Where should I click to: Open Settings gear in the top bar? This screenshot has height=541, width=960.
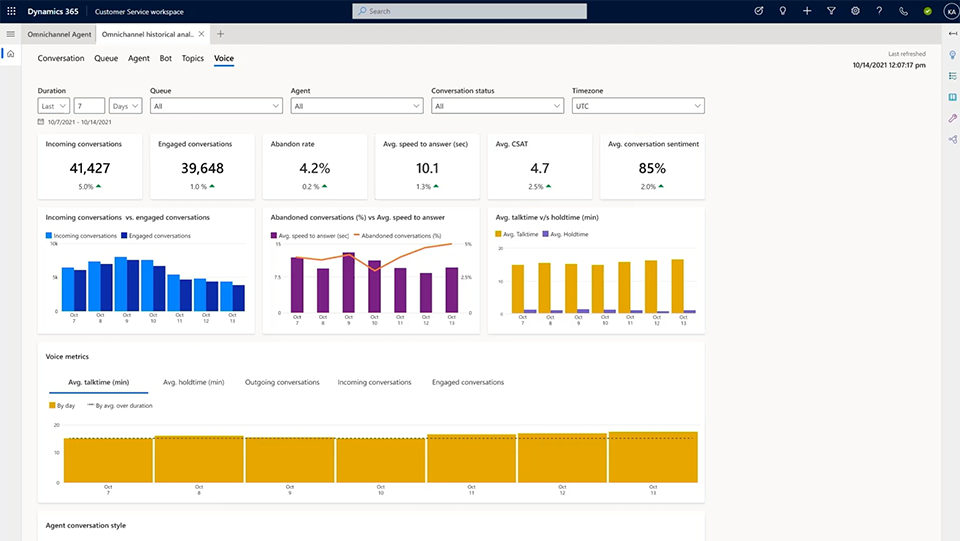pos(855,11)
